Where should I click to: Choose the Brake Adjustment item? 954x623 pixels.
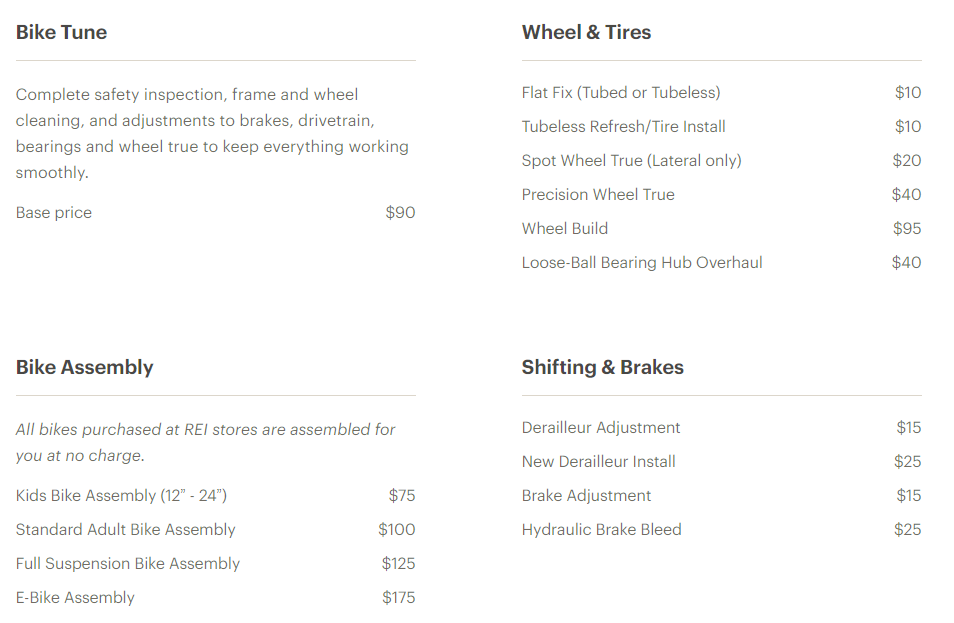click(586, 496)
